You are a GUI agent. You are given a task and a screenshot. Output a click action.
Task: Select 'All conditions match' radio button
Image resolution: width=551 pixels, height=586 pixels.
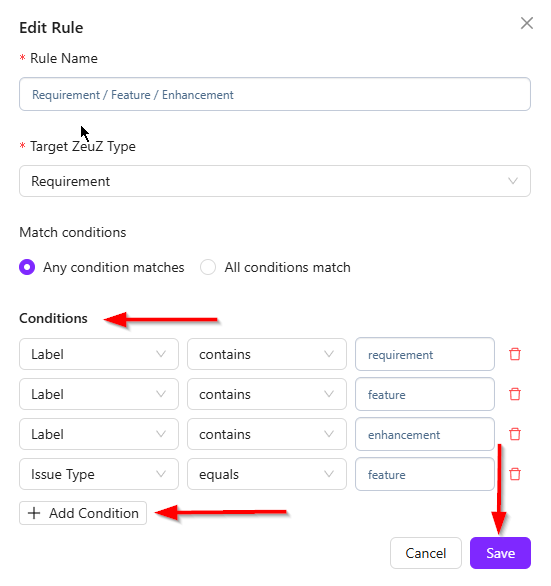click(x=208, y=267)
